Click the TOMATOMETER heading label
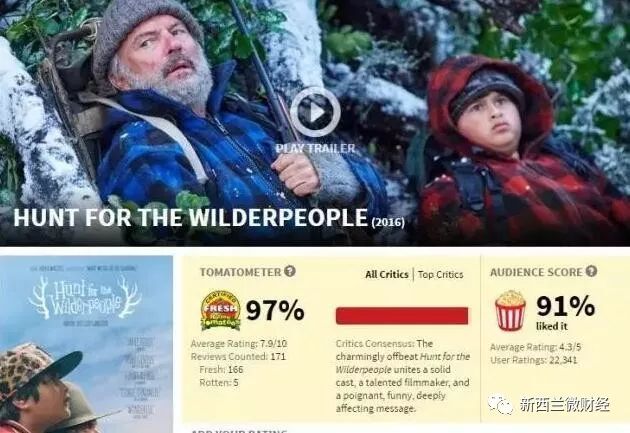 coord(240,272)
